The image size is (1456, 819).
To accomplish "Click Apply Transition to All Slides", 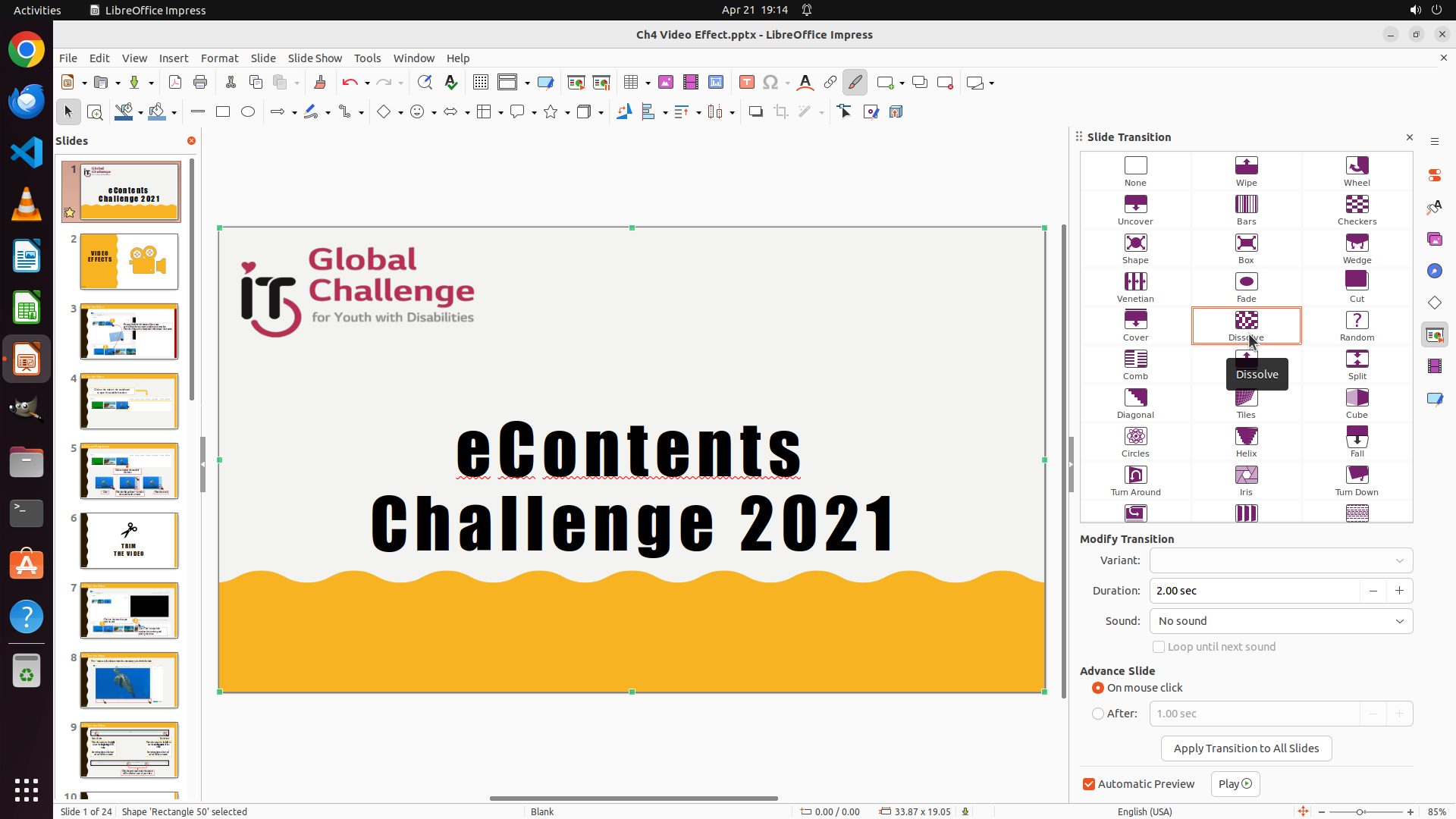I will click(1246, 748).
